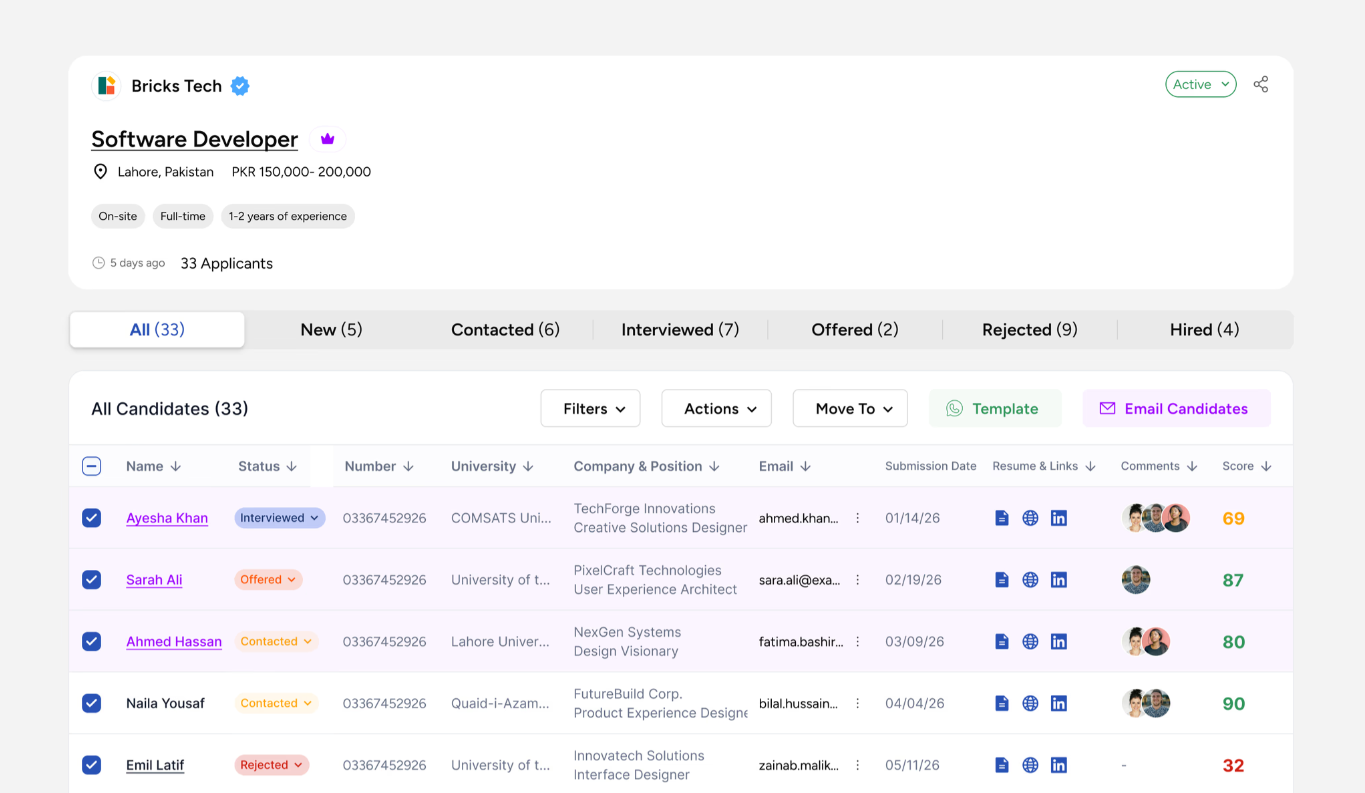The image size is (1365, 793).
Task: Deselect Sarah Ali's row checkbox
Action: tap(91, 579)
